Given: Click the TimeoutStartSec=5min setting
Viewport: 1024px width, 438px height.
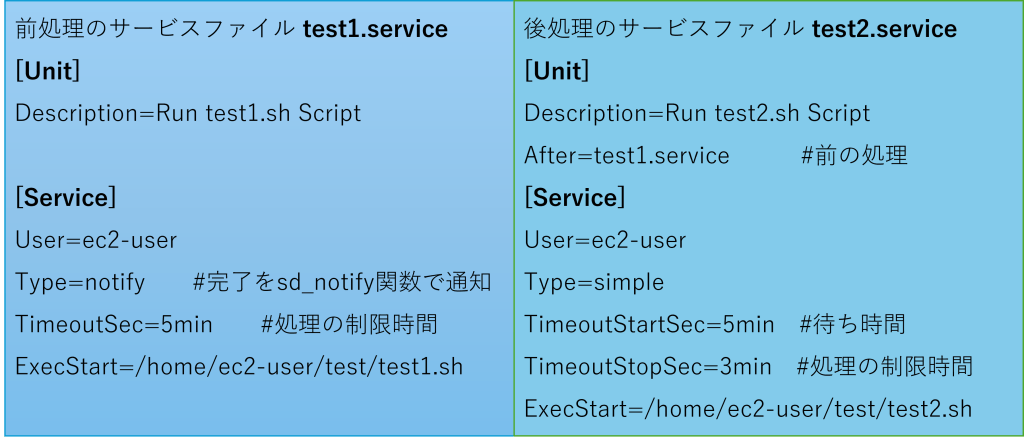Looking at the screenshot, I should 649,325.
